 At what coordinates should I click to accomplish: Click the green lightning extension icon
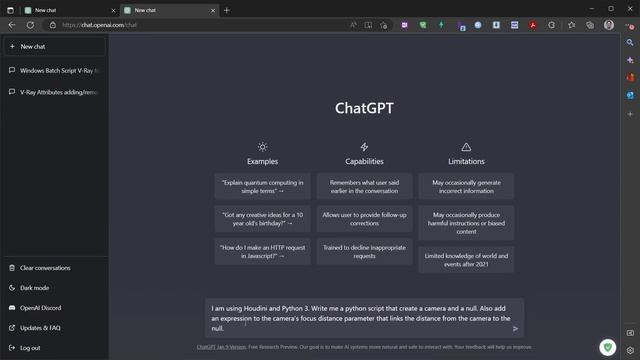(441, 25)
